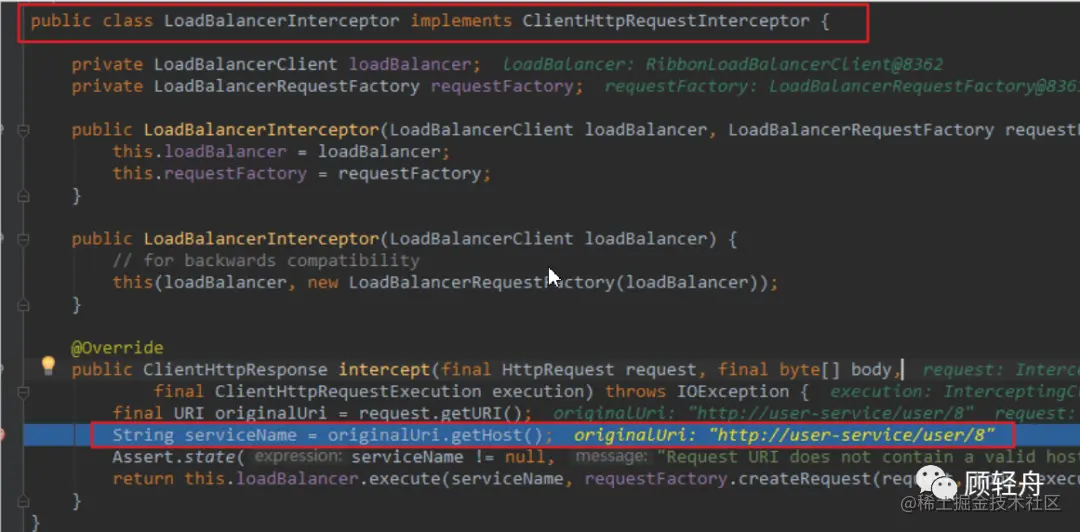Image resolution: width=1080 pixels, height=532 pixels.
Task: Click serviceName in String serviceName declaration
Action: (240, 436)
